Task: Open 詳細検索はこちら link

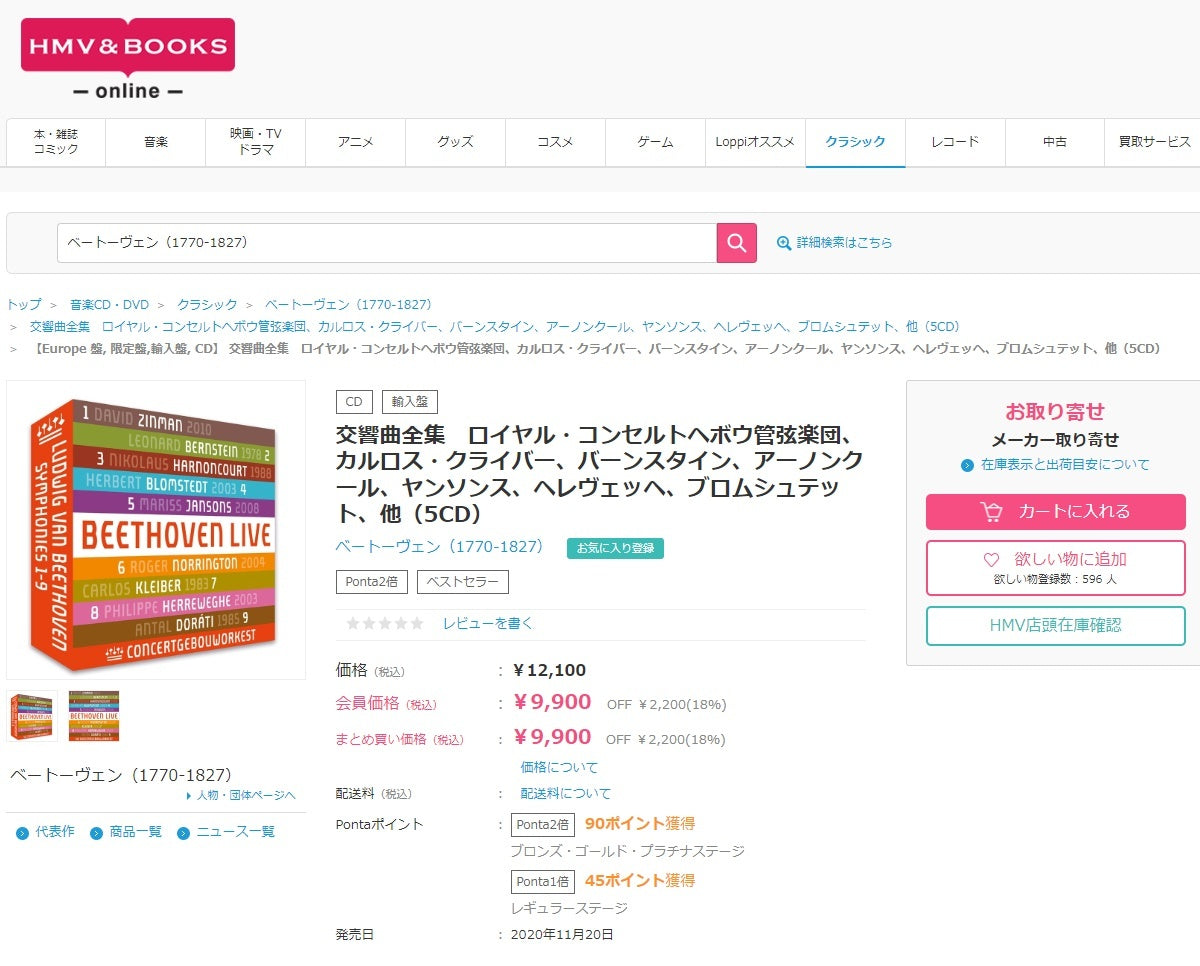Action: [844, 243]
